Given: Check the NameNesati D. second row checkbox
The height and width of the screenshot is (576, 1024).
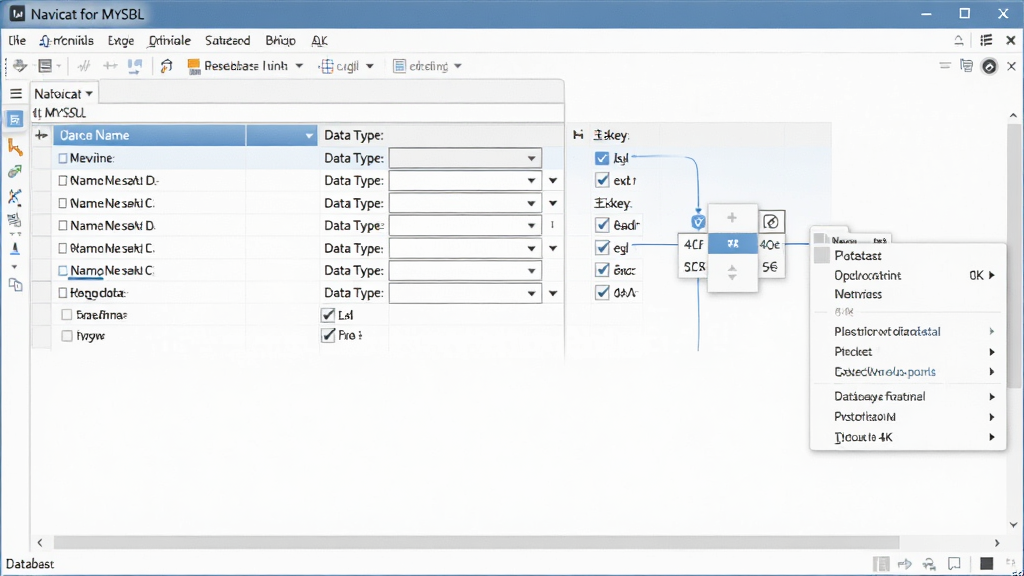Looking at the screenshot, I should coord(63,225).
